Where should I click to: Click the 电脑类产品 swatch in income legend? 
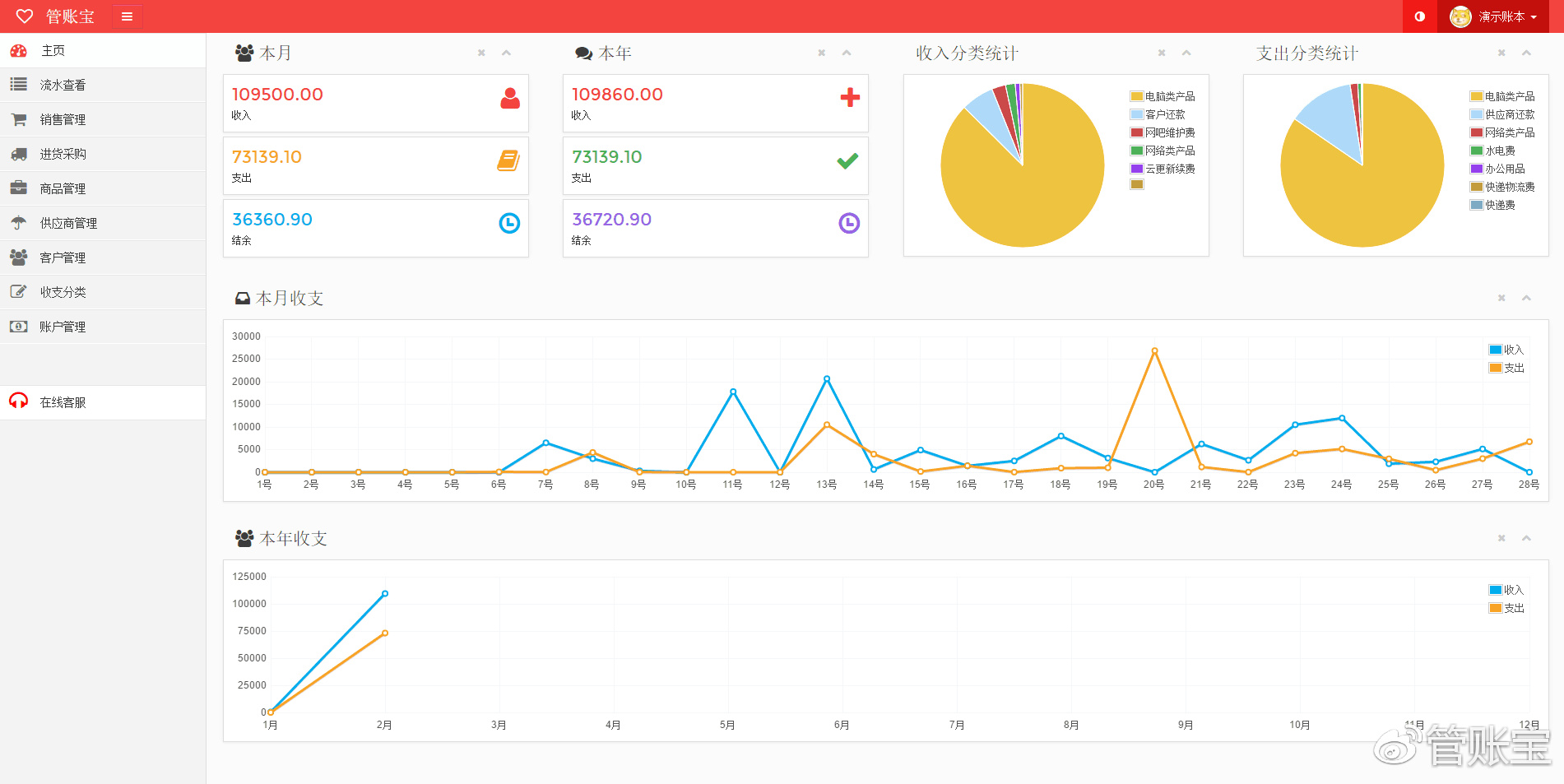click(1137, 96)
